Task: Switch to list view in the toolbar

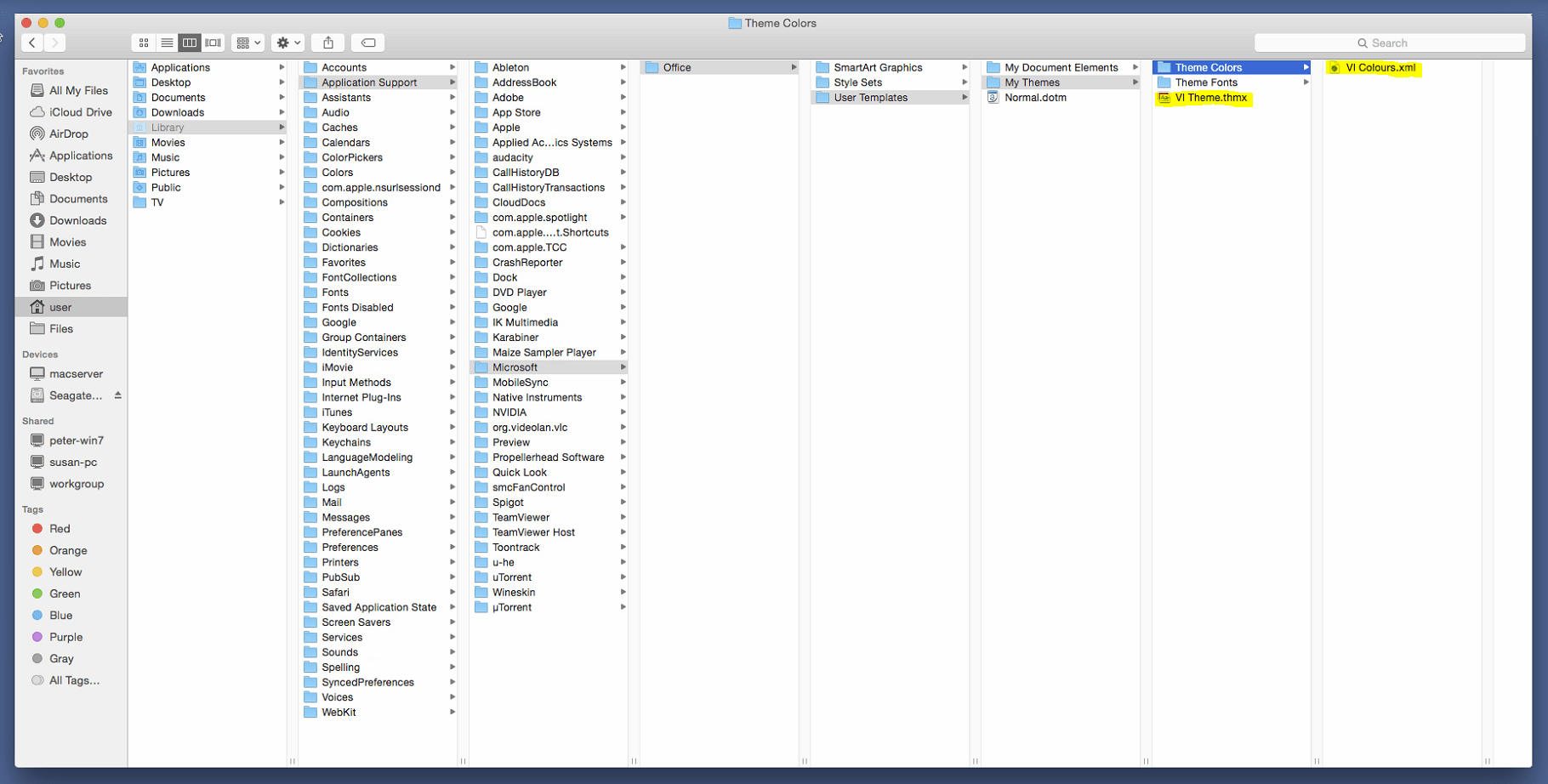Action: [x=167, y=42]
